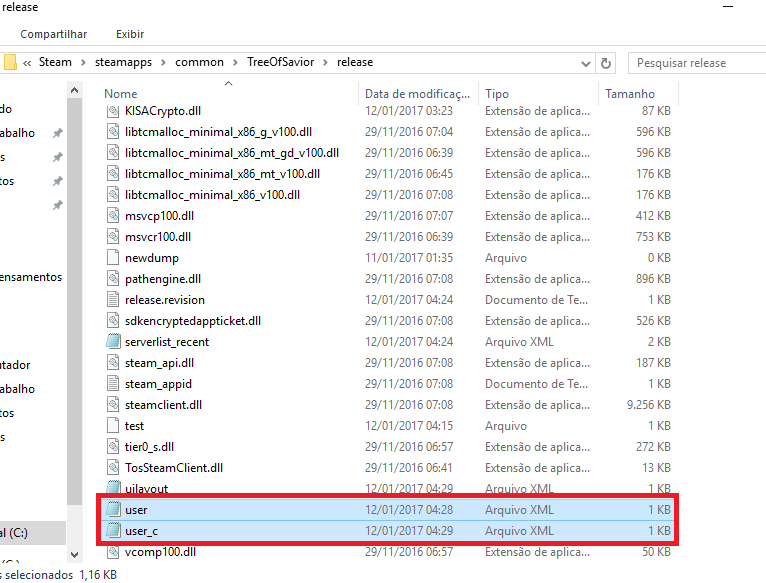Click the user_c XML file icon
The image size is (766, 583).
(x=114, y=531)
